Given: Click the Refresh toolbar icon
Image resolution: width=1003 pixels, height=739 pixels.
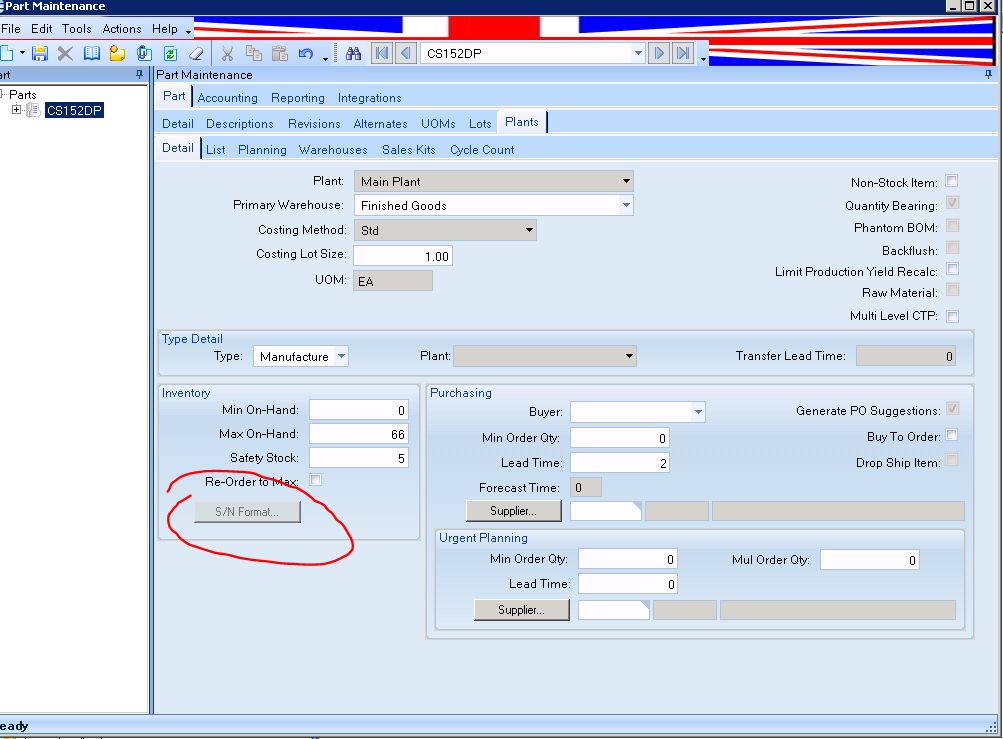Looking at the screenshot, I should click(x=170, y=53).
